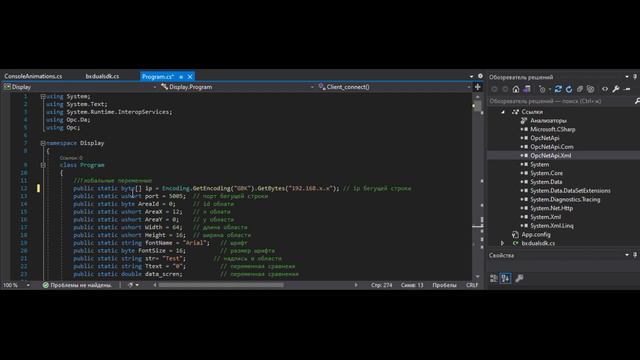Click the Стр: 274 line indicator

pyautogui.click(x=382, y=285)
